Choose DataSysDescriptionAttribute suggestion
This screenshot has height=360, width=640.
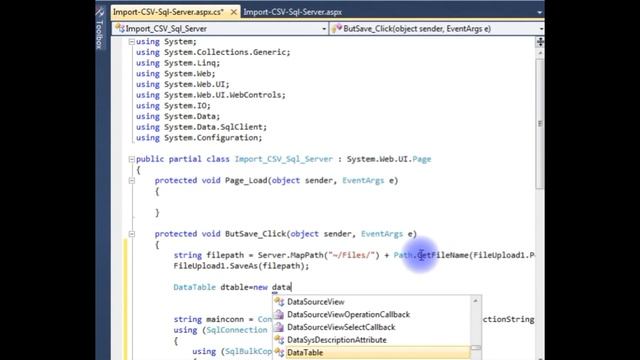point(336,340)
